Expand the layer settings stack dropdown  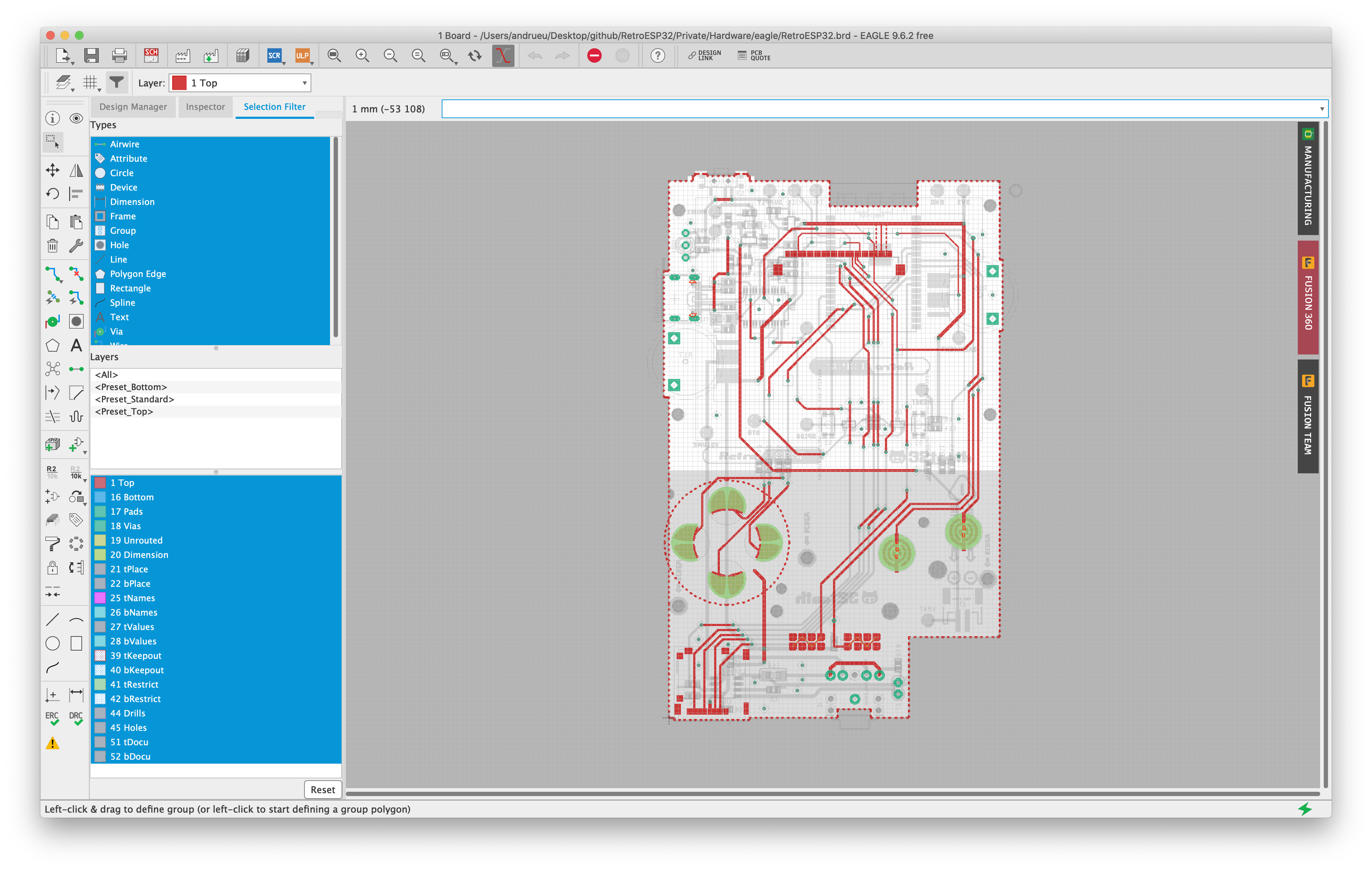click(73, 90)
